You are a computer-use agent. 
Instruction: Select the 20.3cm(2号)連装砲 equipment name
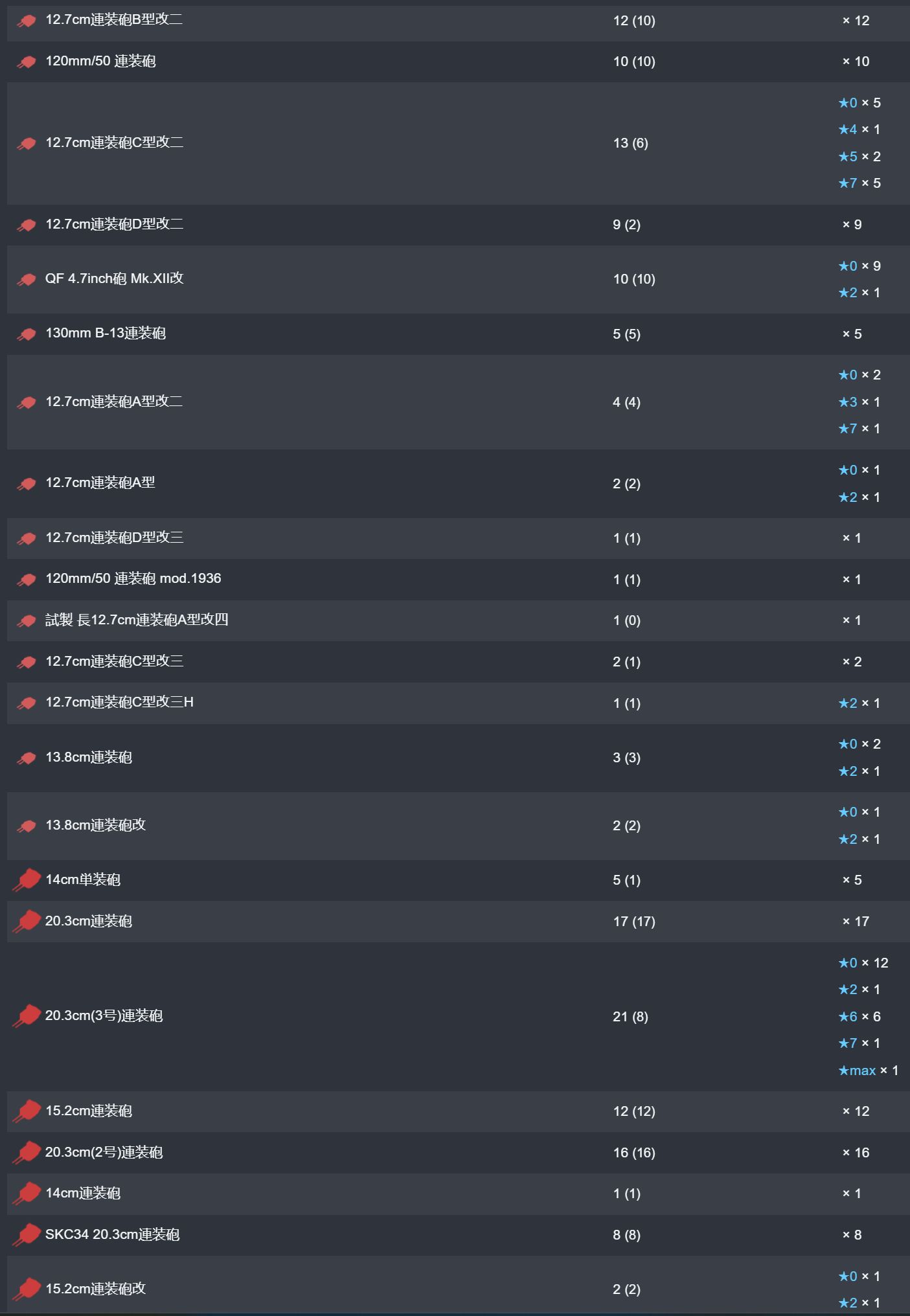pos(104,1152)
